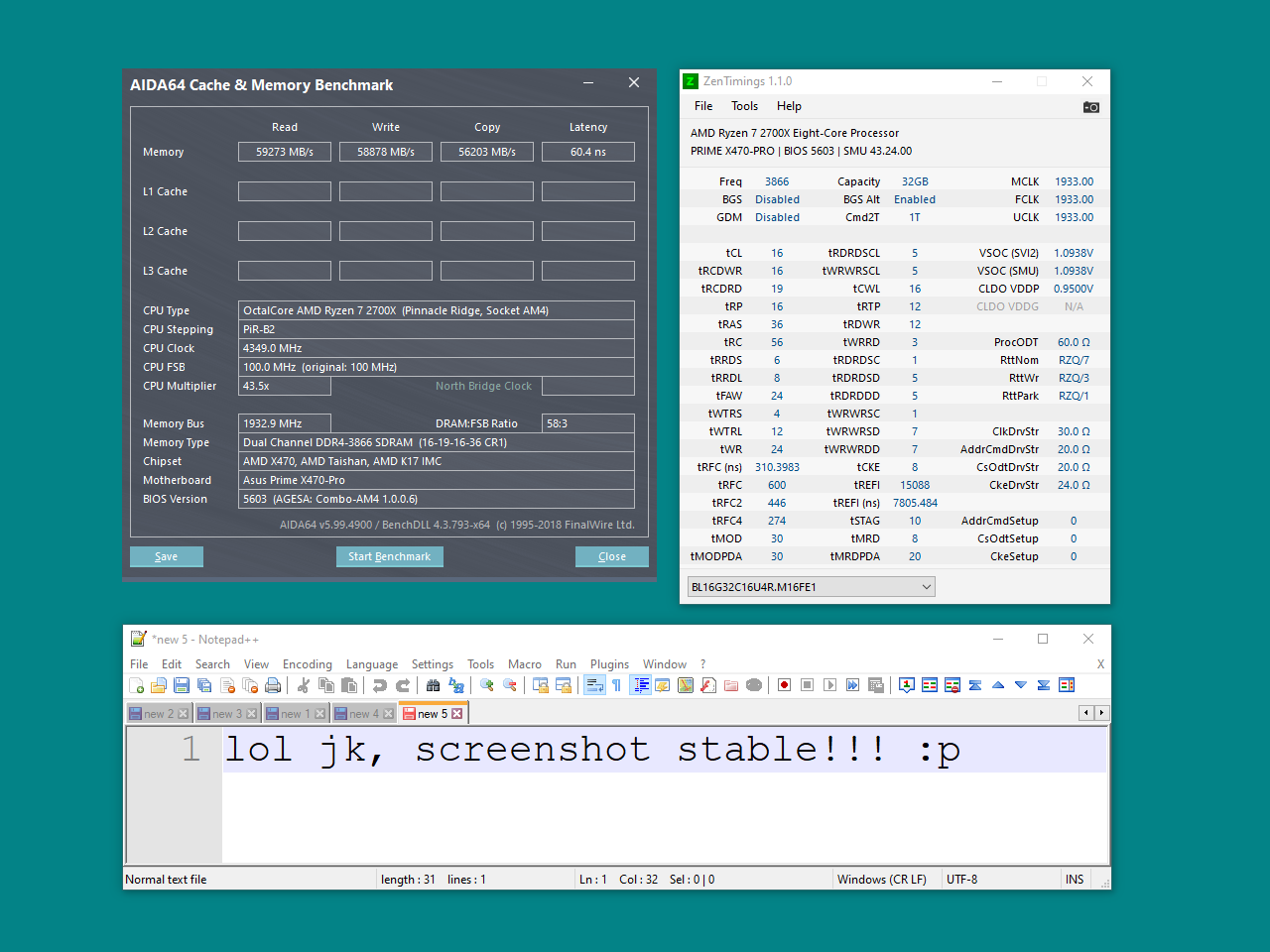Viewport: 1270px width, 952px height.
Task: Open File menu in ZenTimings
Action: (x=703, y=106)
